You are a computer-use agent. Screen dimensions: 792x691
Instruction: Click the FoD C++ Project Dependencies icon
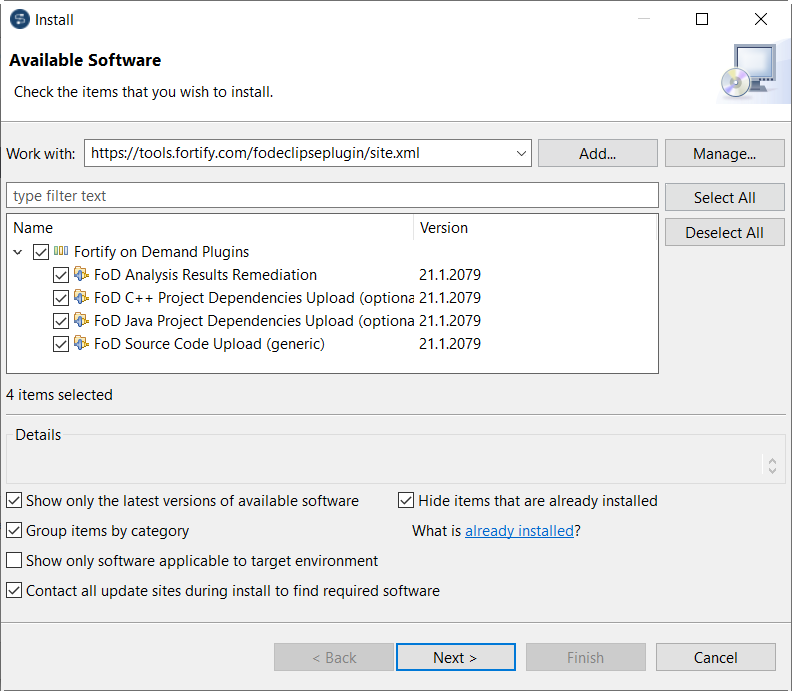pyautogui.click(x=81, y=298)
